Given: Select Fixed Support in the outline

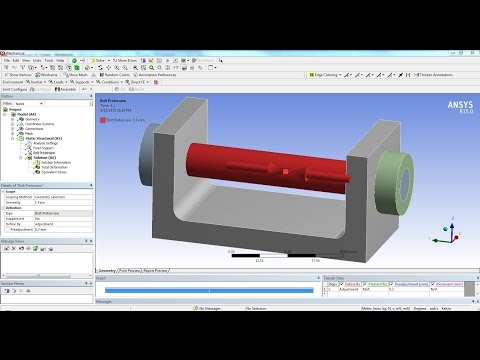Looking at the screenshot, I should 43,148.
